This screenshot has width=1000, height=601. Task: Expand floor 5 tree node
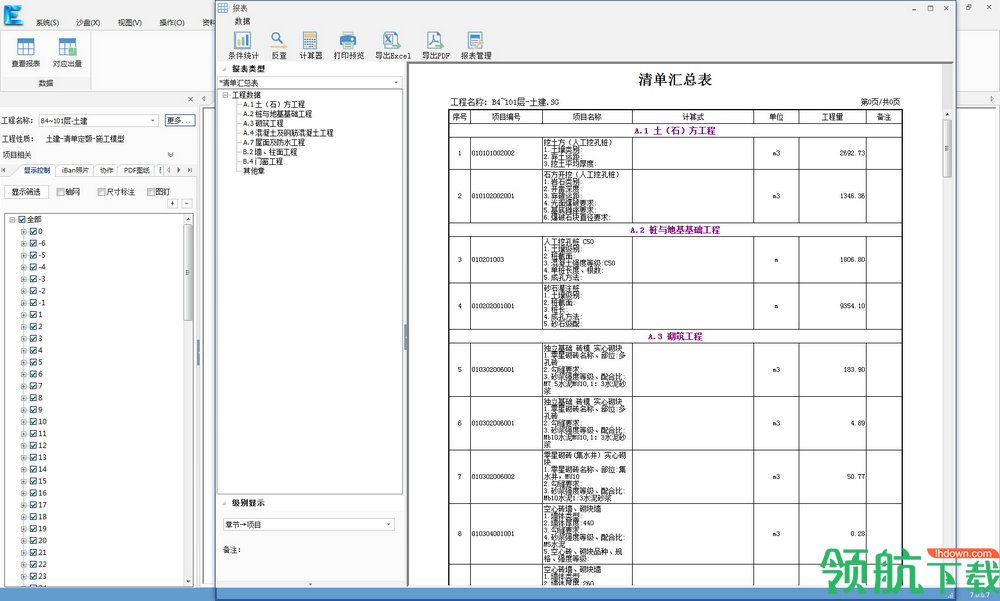pyautogui.click(x=24, y=362)
